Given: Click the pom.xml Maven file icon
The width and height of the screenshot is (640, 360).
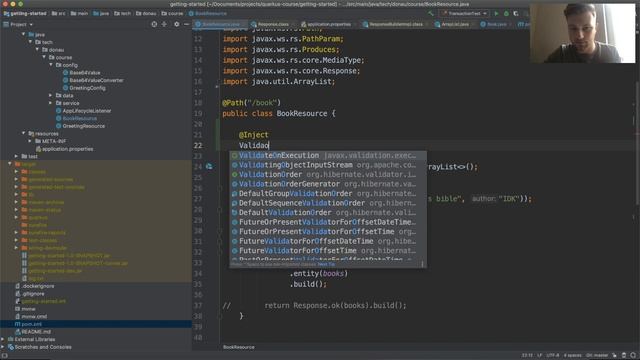Looking at the screenshot, I should 18,324.
